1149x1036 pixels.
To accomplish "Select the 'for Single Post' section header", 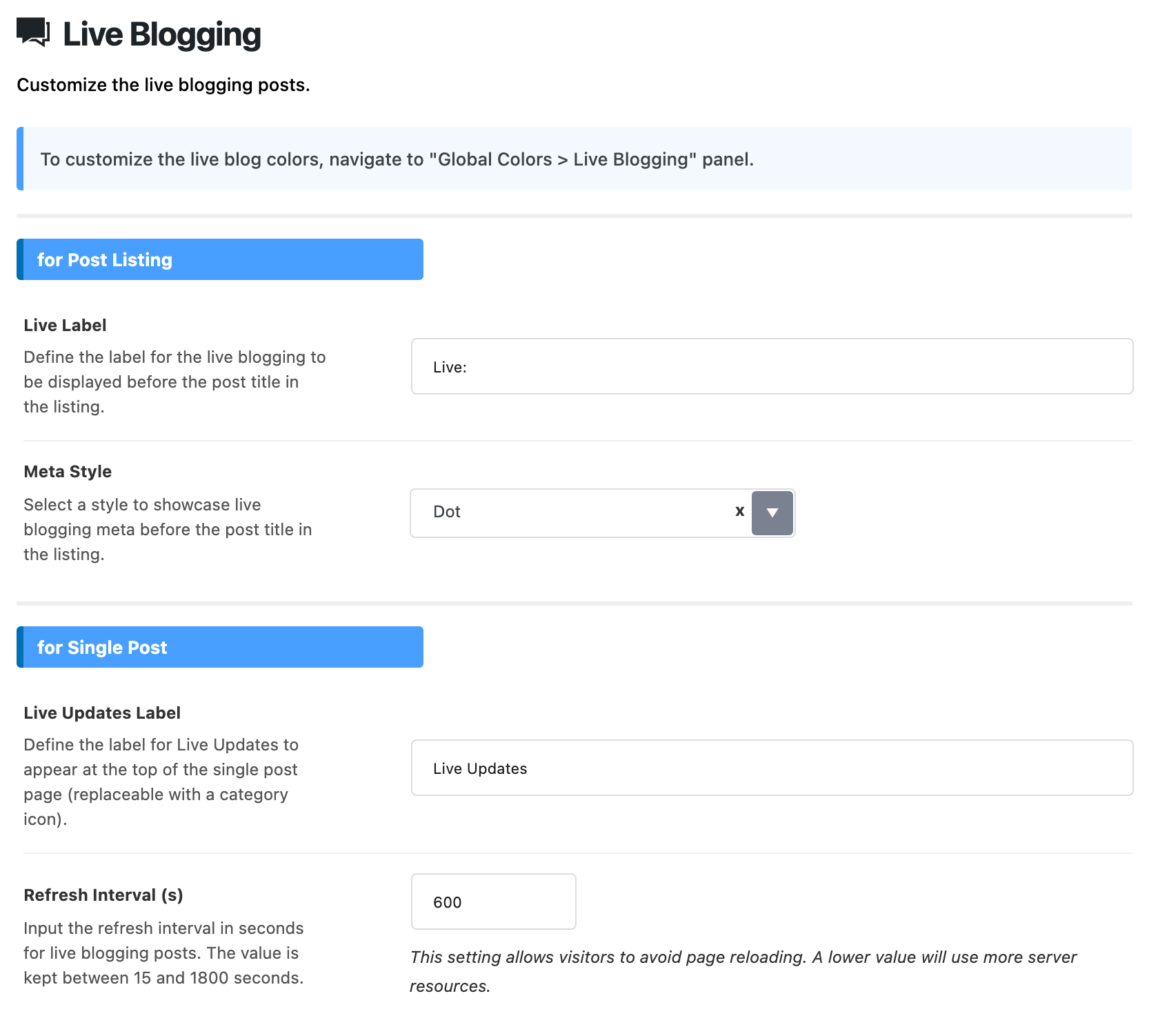I will pos(220,647).
